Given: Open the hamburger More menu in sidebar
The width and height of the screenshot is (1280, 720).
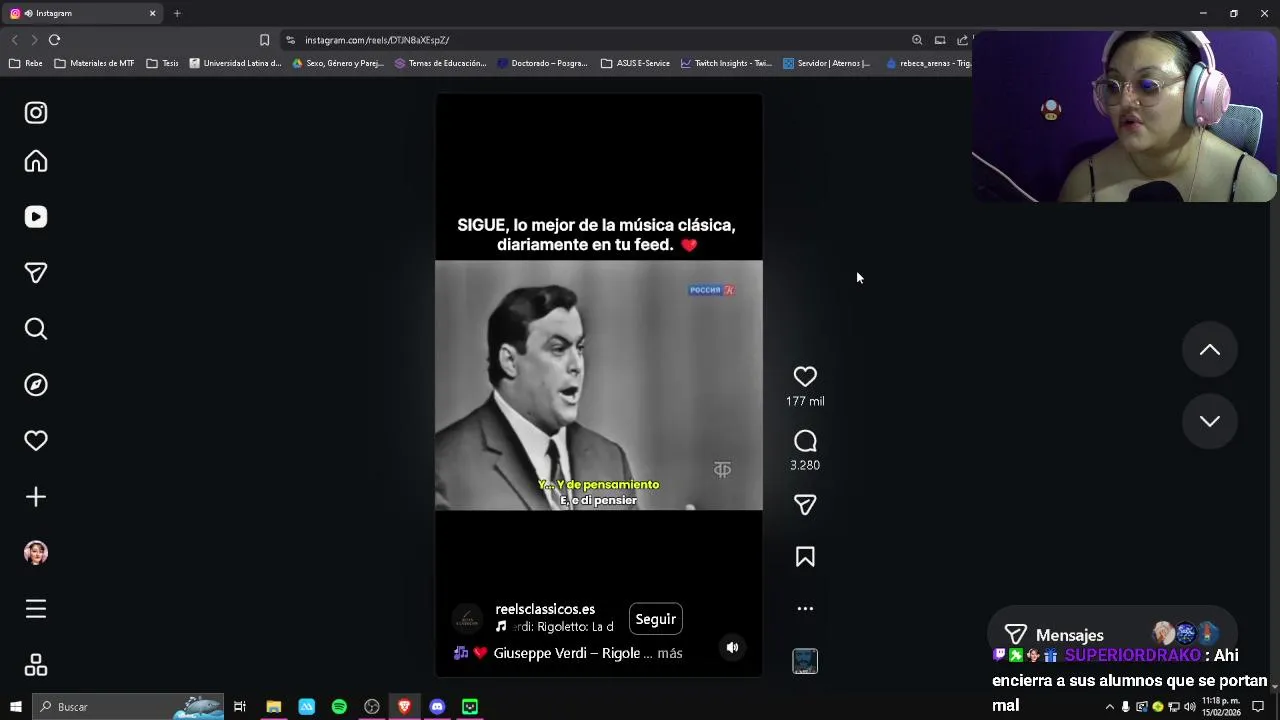Looking at the screenshot, I should (x=36, y=609).
